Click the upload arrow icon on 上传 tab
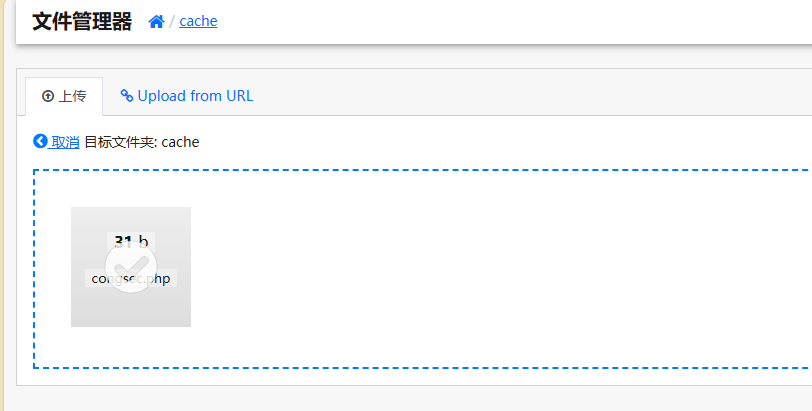The height and width of the screenshot is (411, 812). [47, 96]
